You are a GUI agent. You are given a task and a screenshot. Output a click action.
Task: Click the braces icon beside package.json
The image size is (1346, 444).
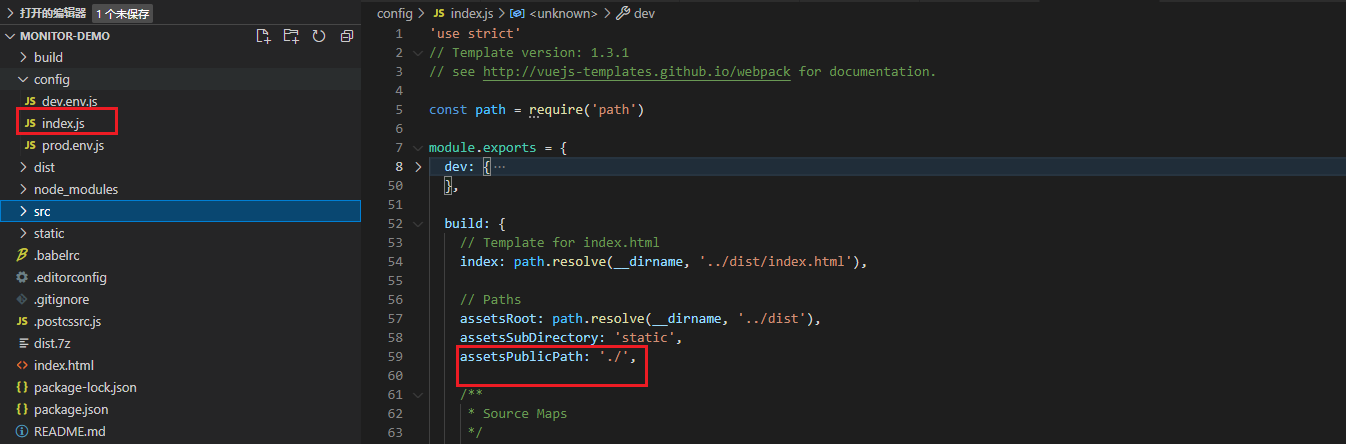(22, 410)
